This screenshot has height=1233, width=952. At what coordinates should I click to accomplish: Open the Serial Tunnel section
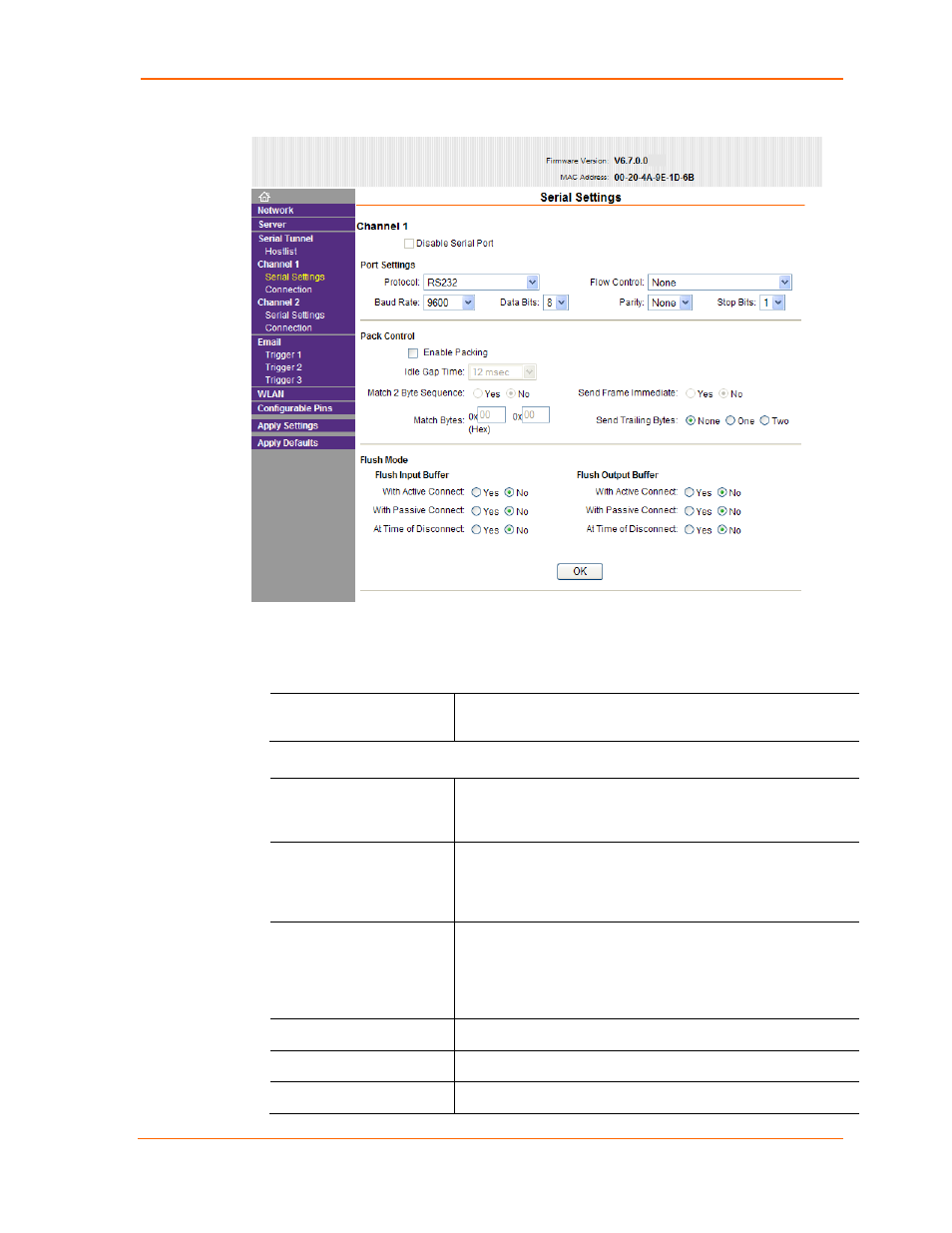[x=285, y=239]
